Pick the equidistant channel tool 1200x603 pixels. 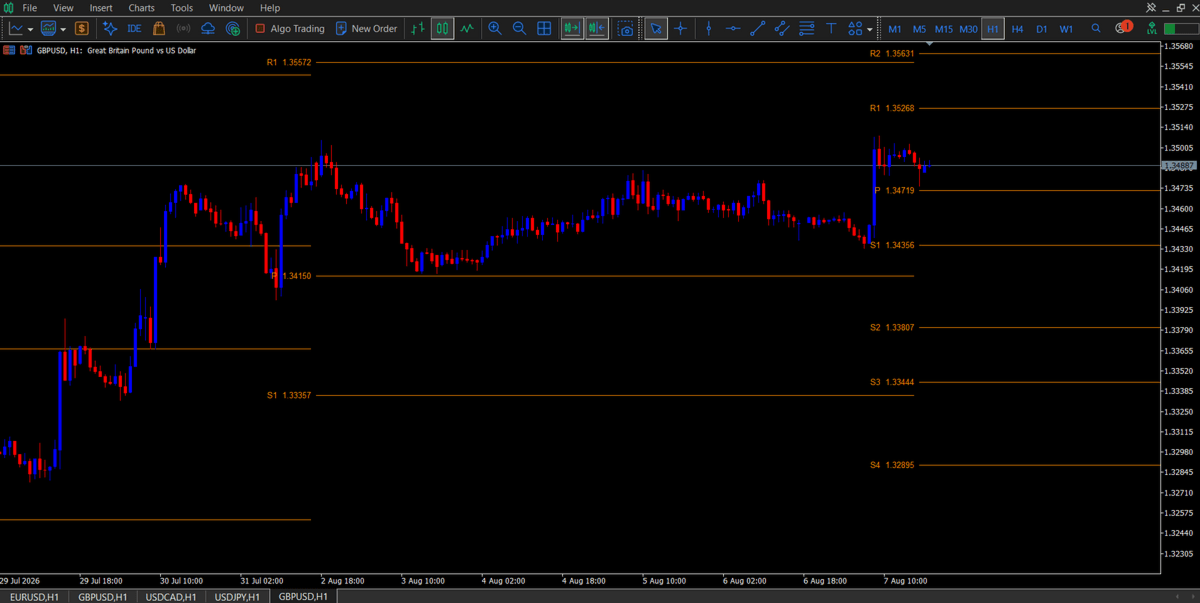(782, 29)
